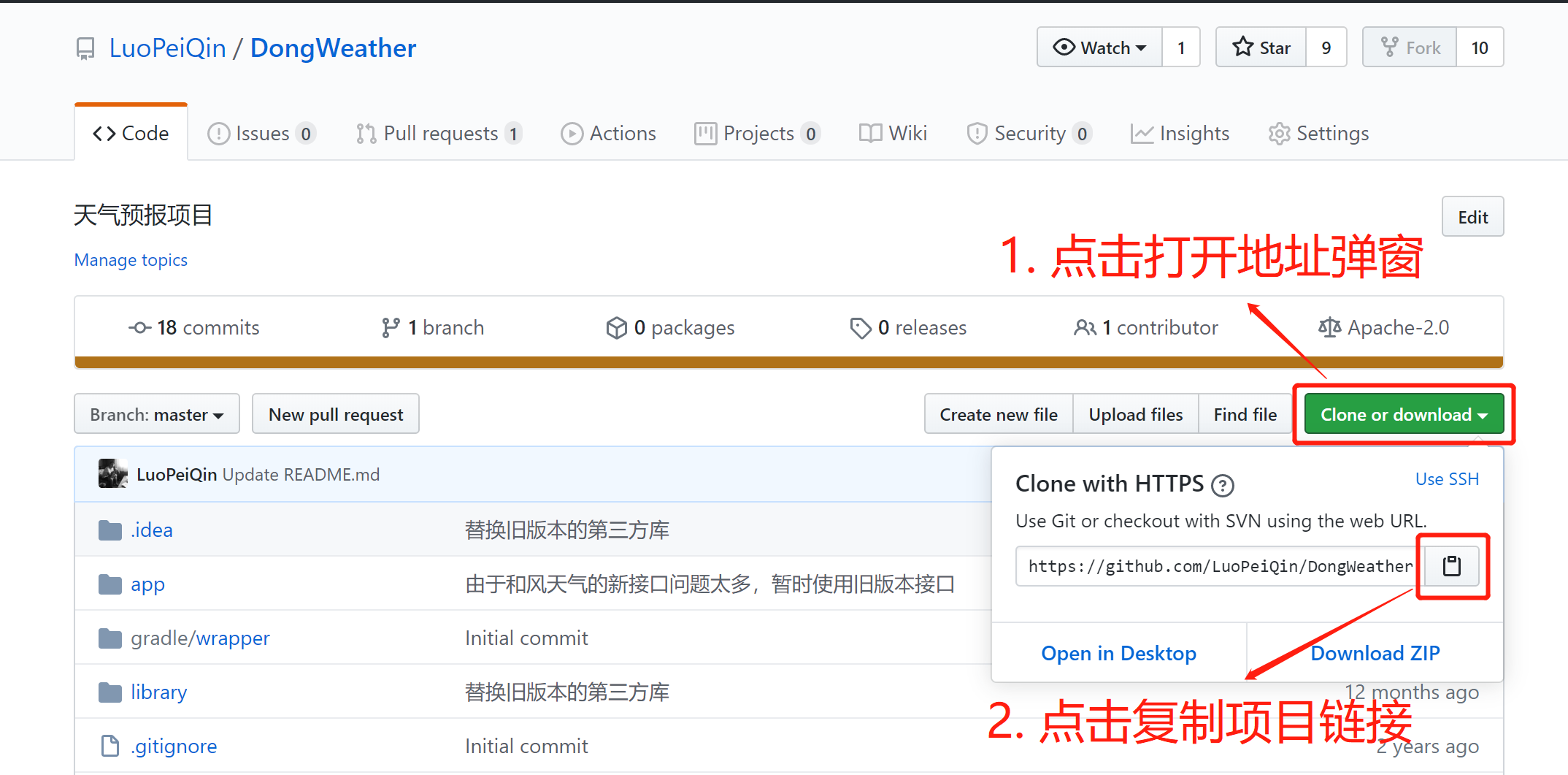View forks count 10
Screen dimensions: 1568x775
[x=1480, y=47]
